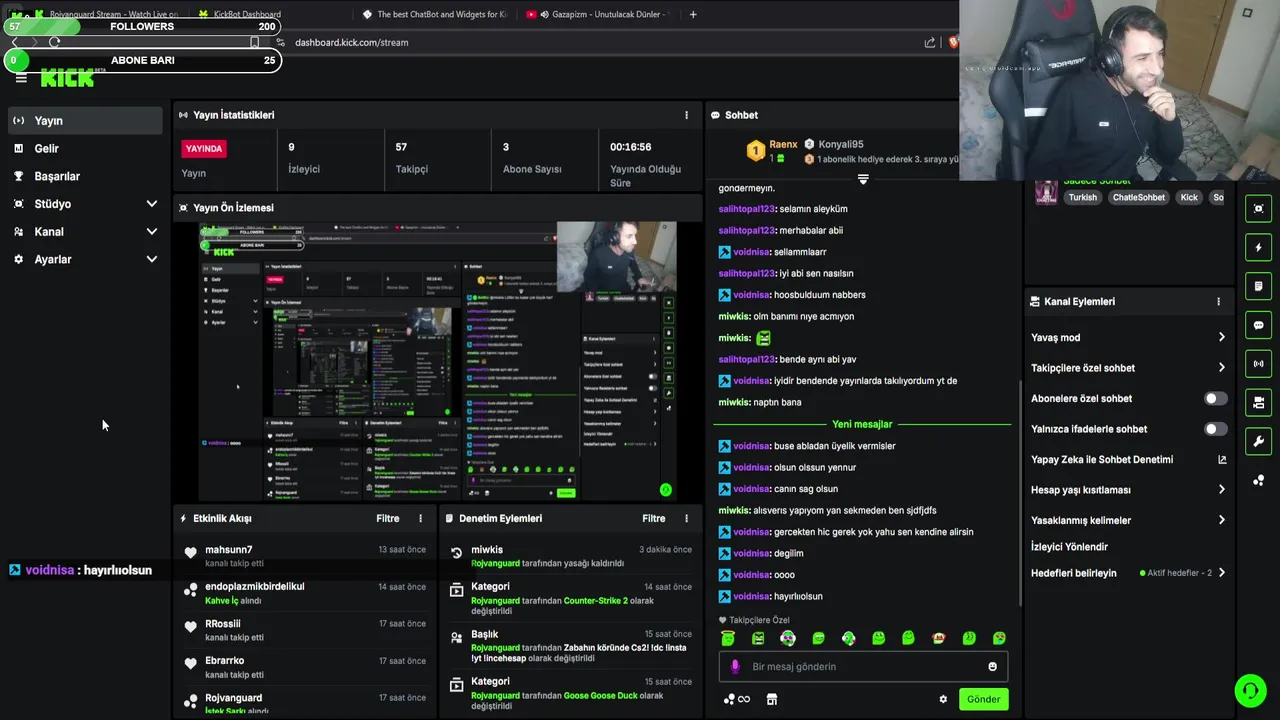Open Denetim Eylemleri panel three-dot menu
This screenshot has height=720, width=1280.
coord(686,519)
